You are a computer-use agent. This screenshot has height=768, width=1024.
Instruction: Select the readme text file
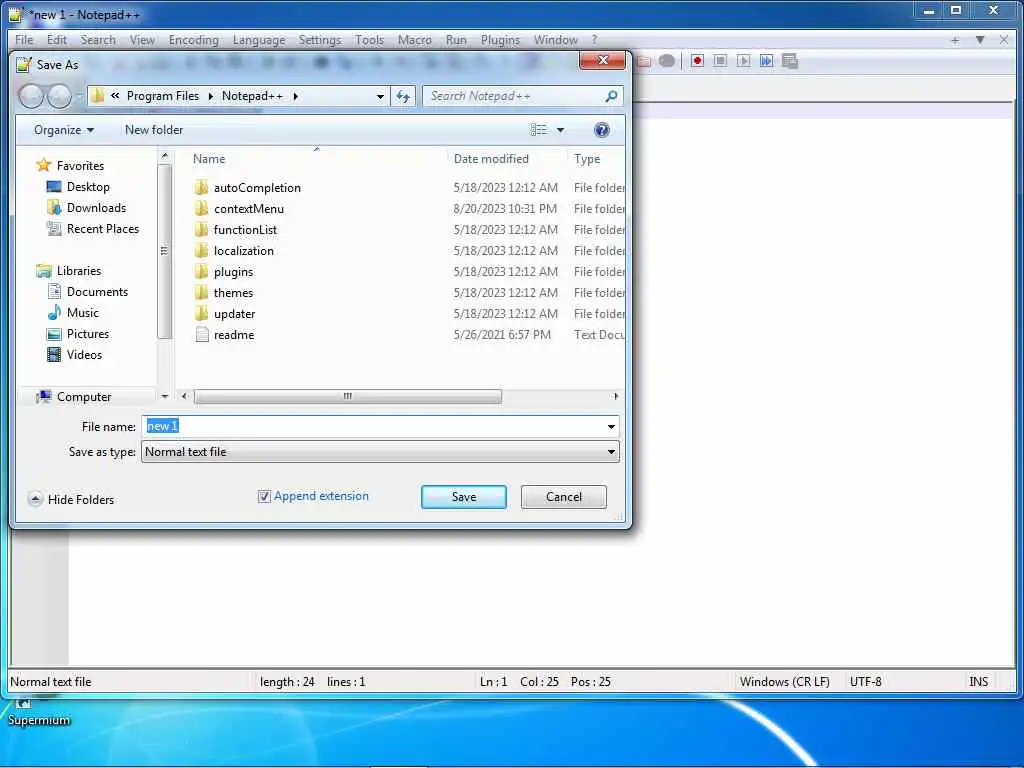pos(233,335)
